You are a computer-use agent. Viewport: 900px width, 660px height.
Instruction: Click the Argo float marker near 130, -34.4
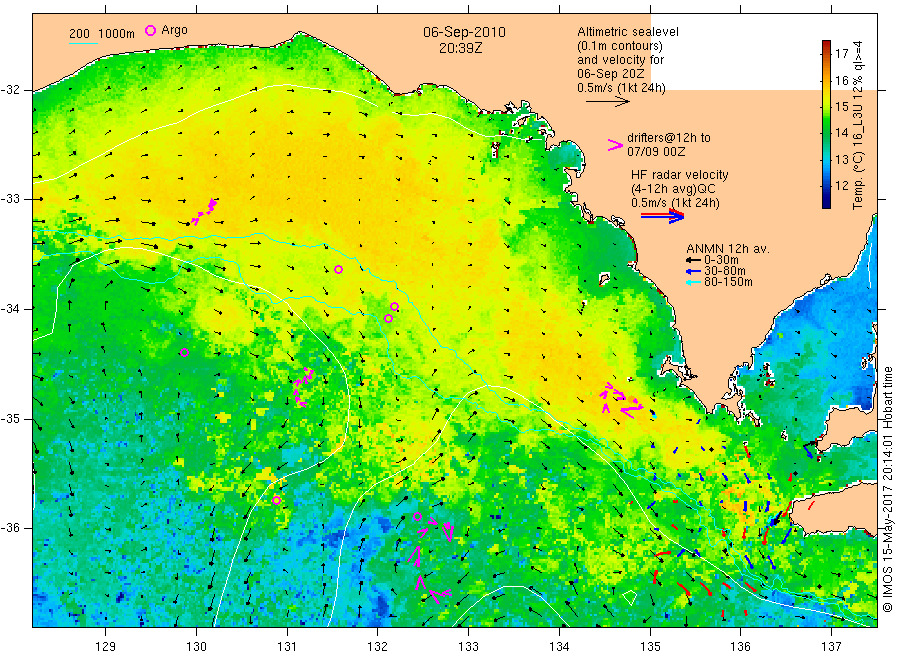pos(184,352)
